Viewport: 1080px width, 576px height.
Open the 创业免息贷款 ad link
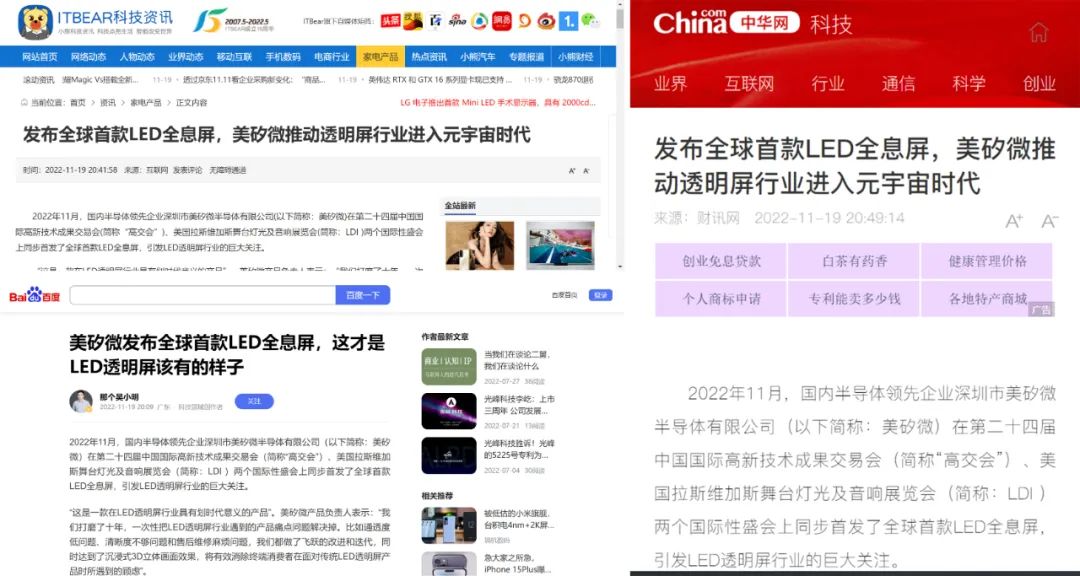721,261
